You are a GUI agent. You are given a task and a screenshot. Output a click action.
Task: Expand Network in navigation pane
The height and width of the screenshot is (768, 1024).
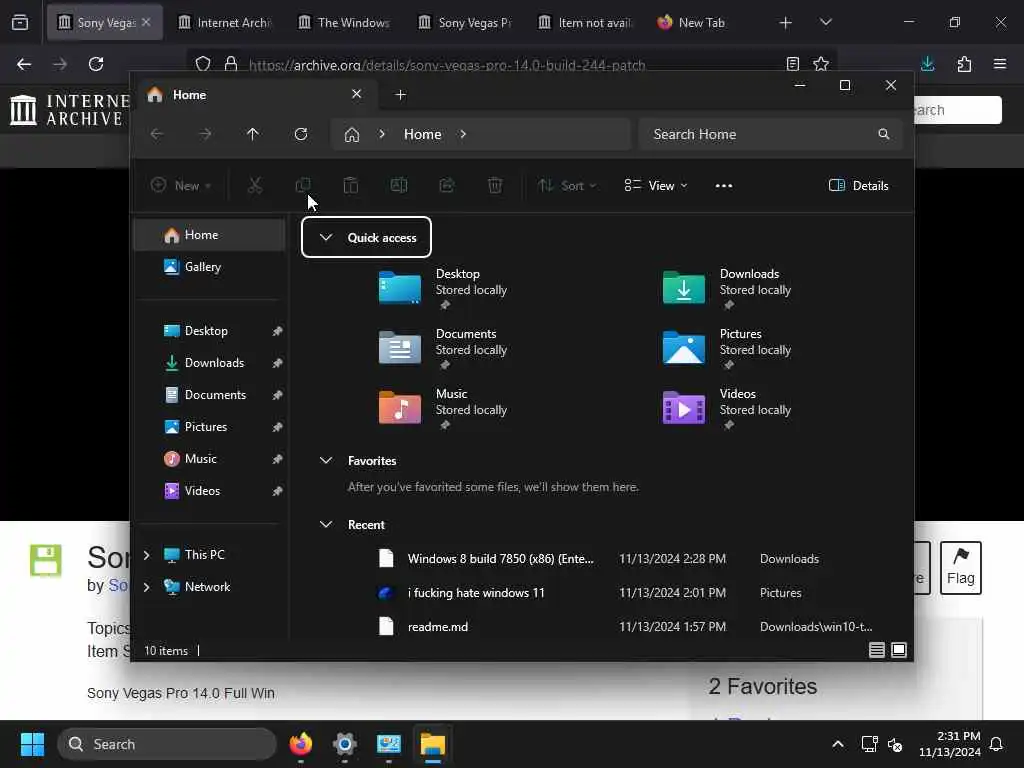(147, 587)
